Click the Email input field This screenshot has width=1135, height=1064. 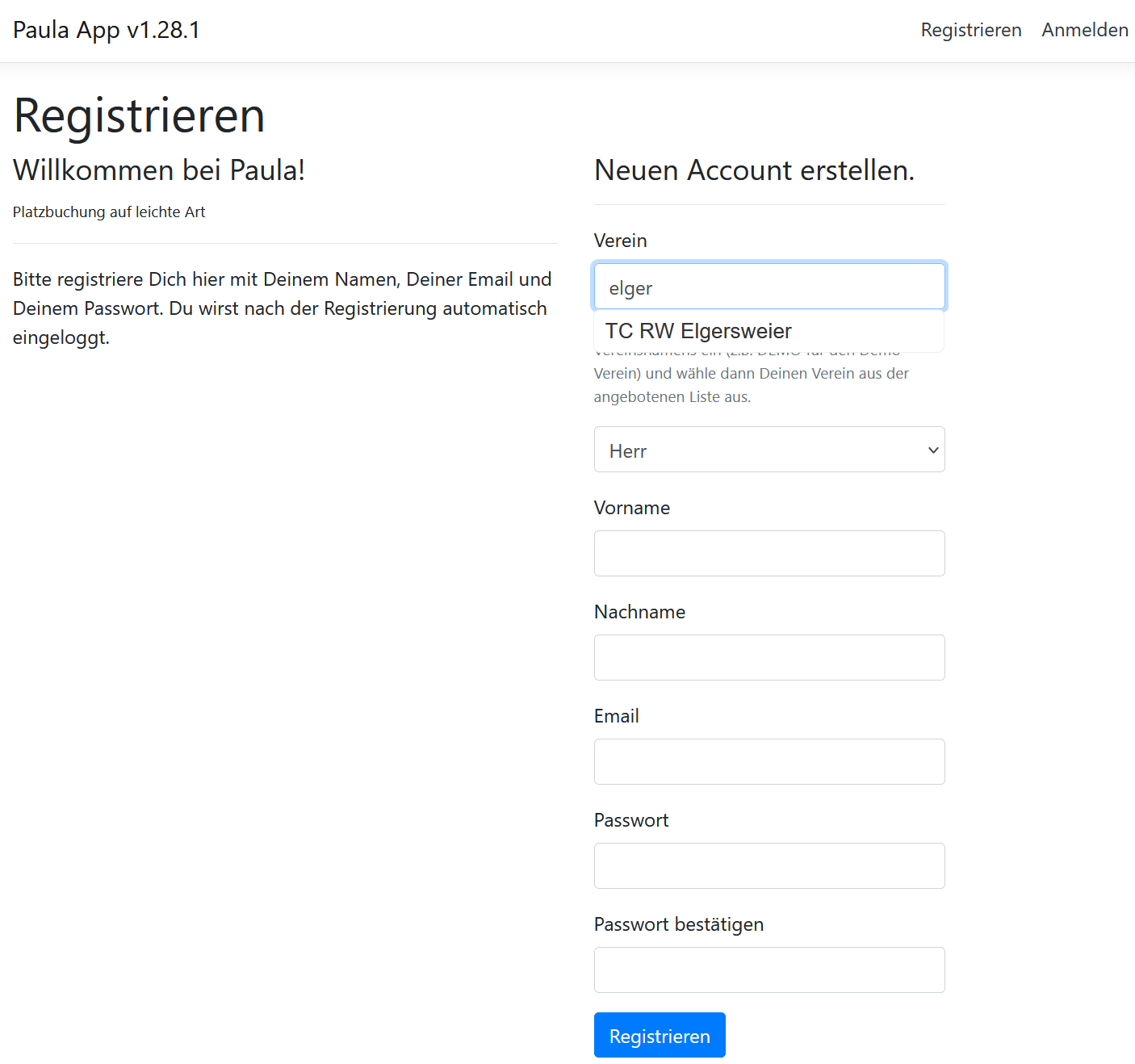tap(769, 762)
